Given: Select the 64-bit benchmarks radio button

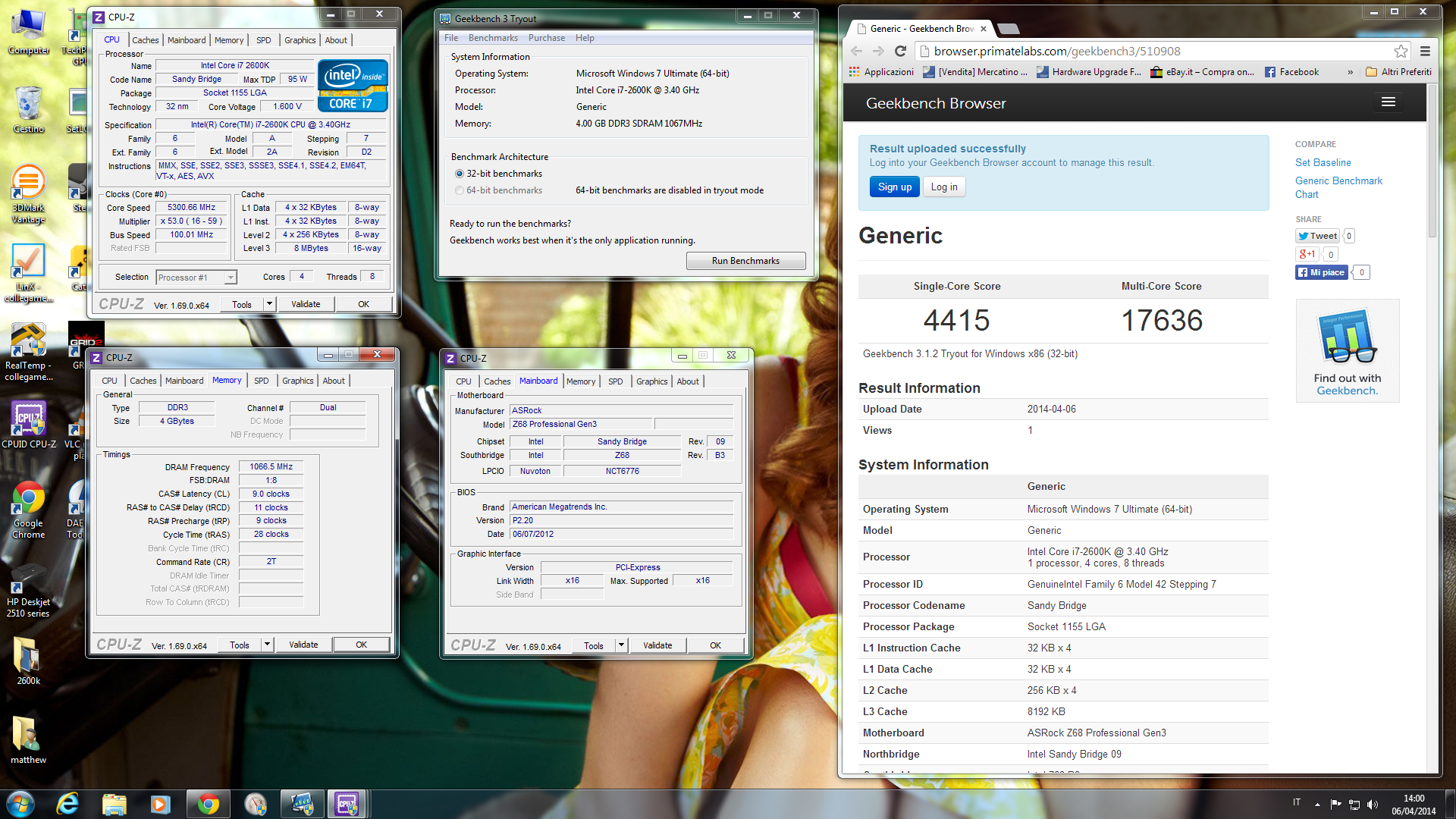Looking at the screenshot, I should click(460, 190).
